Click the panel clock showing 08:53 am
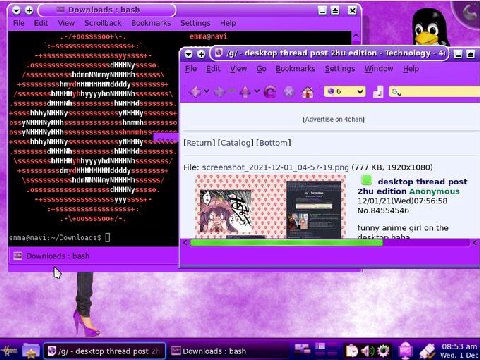Screen dimensions: 480x360 459,351
